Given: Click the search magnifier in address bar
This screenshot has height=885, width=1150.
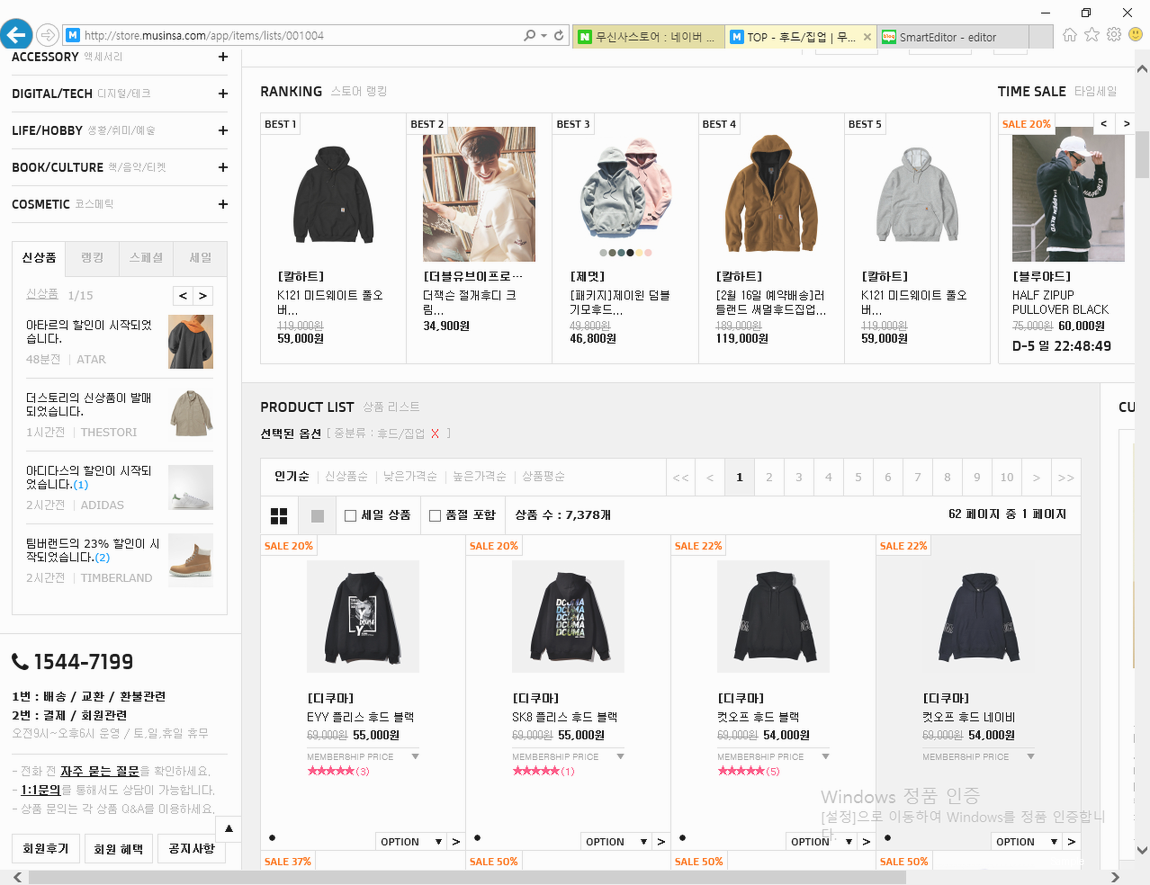Looking at the screenshot, I should coord(530,35).
